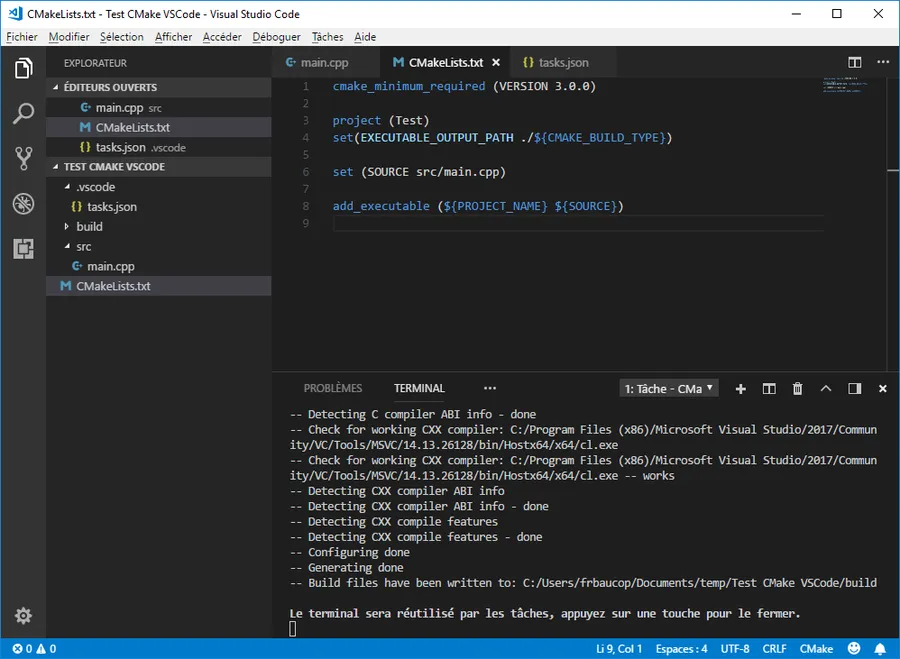
Task: Add a new terminal with plus icon
Action: point(740,389)
